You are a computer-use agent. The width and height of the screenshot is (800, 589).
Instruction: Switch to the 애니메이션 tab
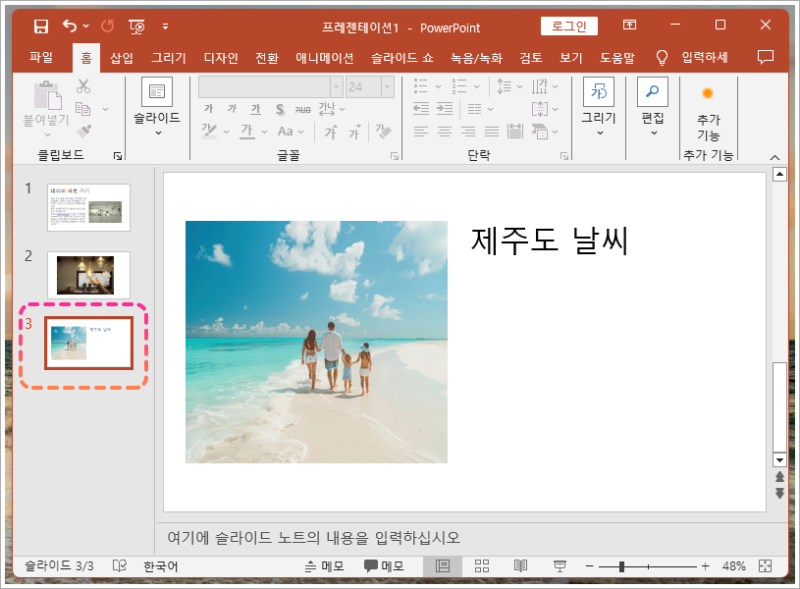coord(325,58)
